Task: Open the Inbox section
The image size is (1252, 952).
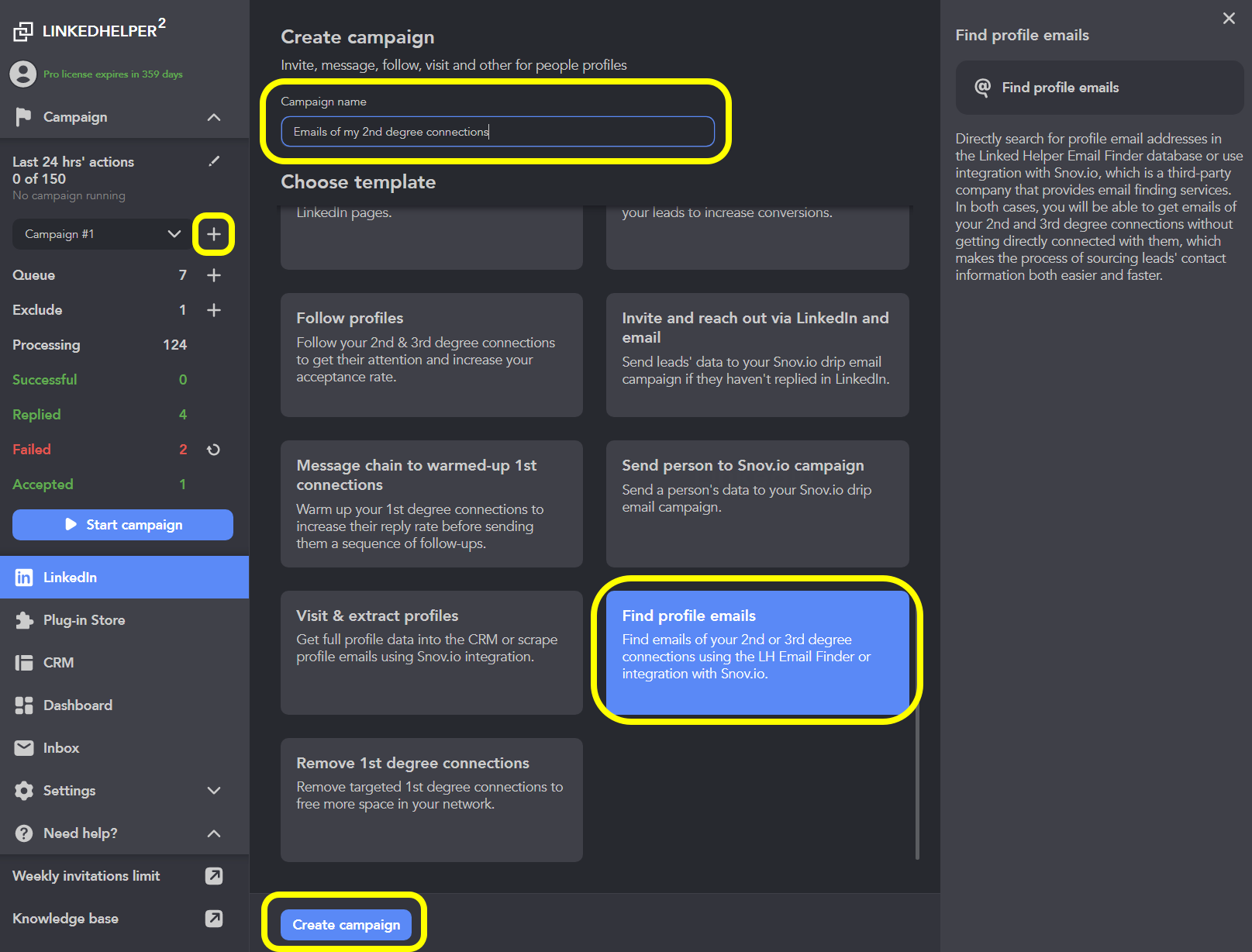Action: 124,748
